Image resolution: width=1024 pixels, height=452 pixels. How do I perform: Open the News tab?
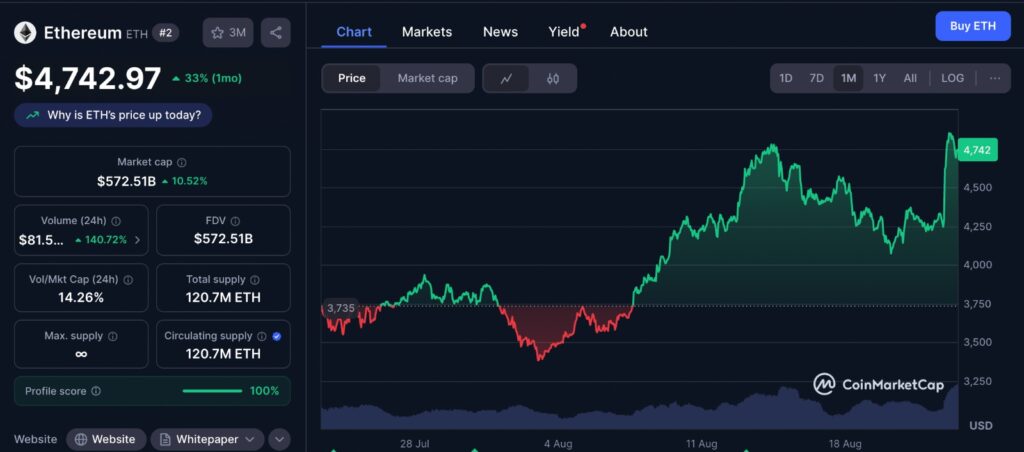point(500,32)
